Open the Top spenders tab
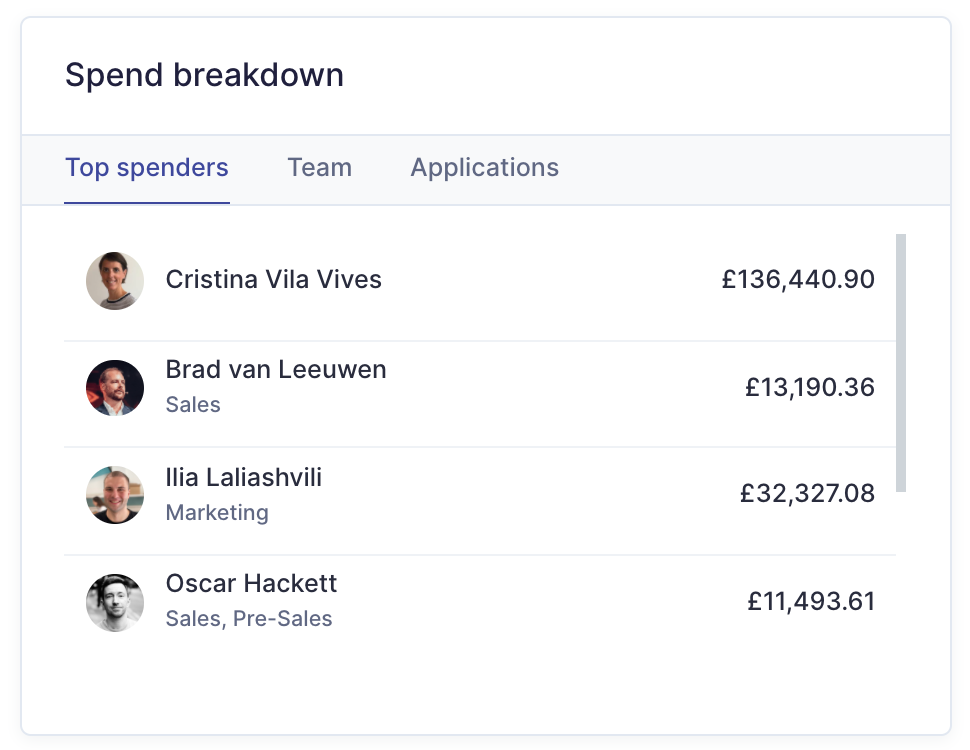This screenshot has width=970, height=750. click(147, 168)
